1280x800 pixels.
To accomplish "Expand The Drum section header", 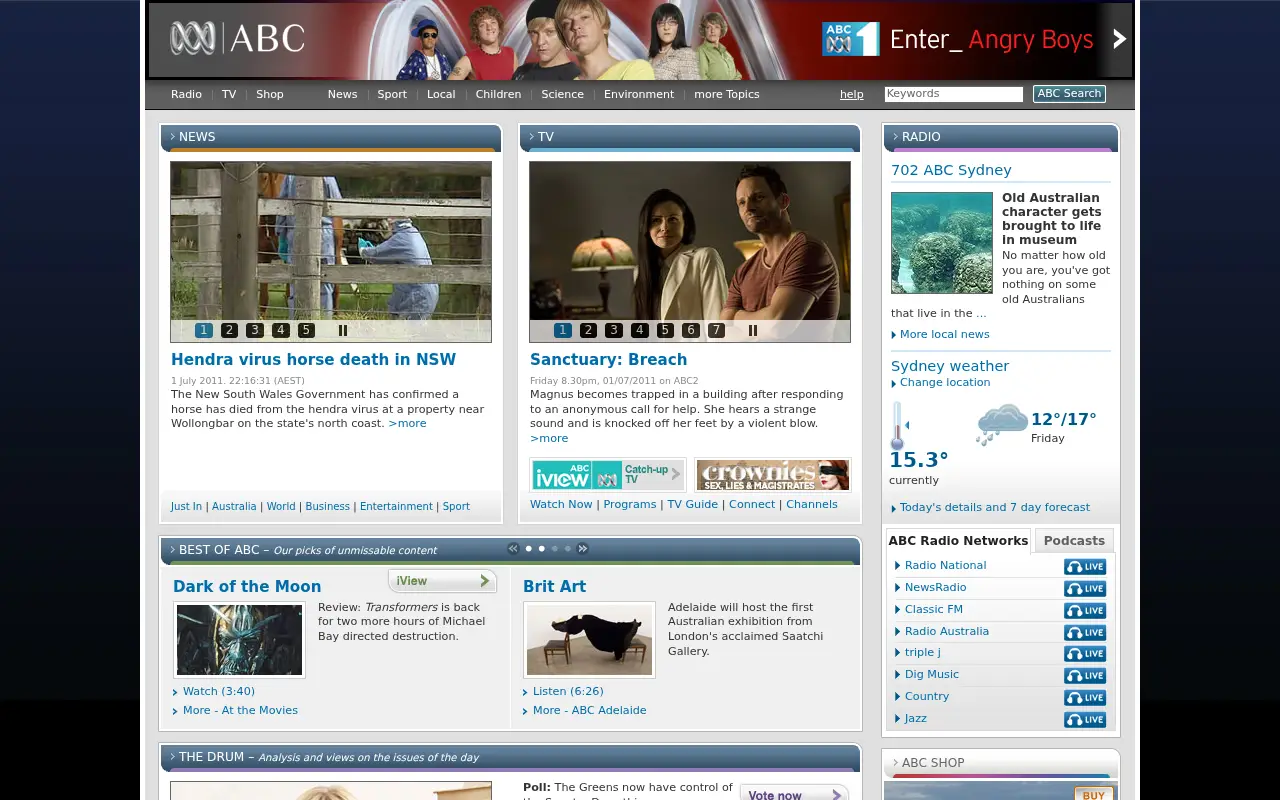I will coord(510,757).
